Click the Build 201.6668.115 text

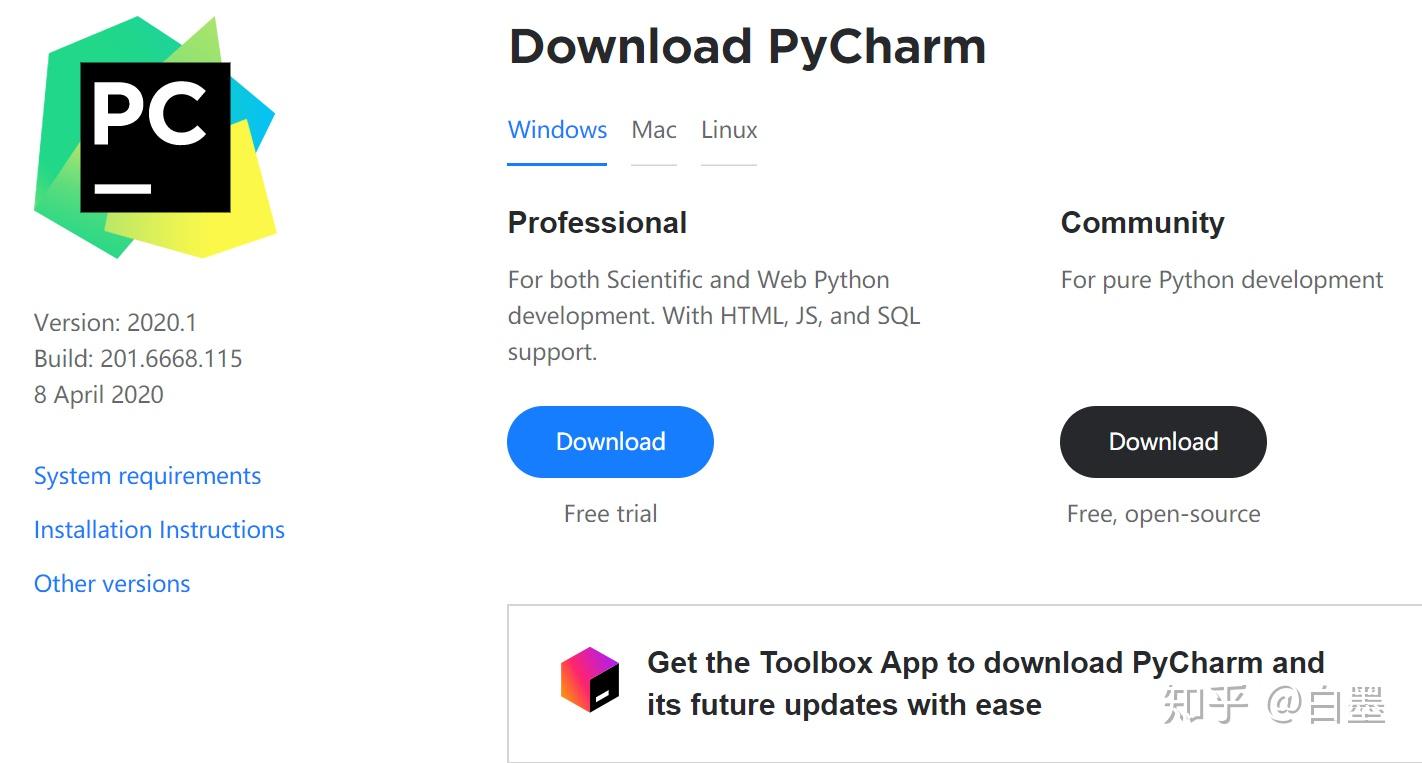pyautogui.click(x=137, y=358)
